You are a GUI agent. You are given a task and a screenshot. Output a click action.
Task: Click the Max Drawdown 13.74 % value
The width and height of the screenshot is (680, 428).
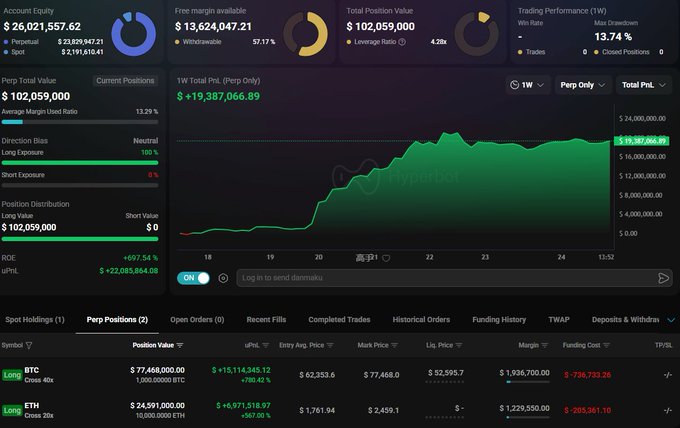(613, 37)
